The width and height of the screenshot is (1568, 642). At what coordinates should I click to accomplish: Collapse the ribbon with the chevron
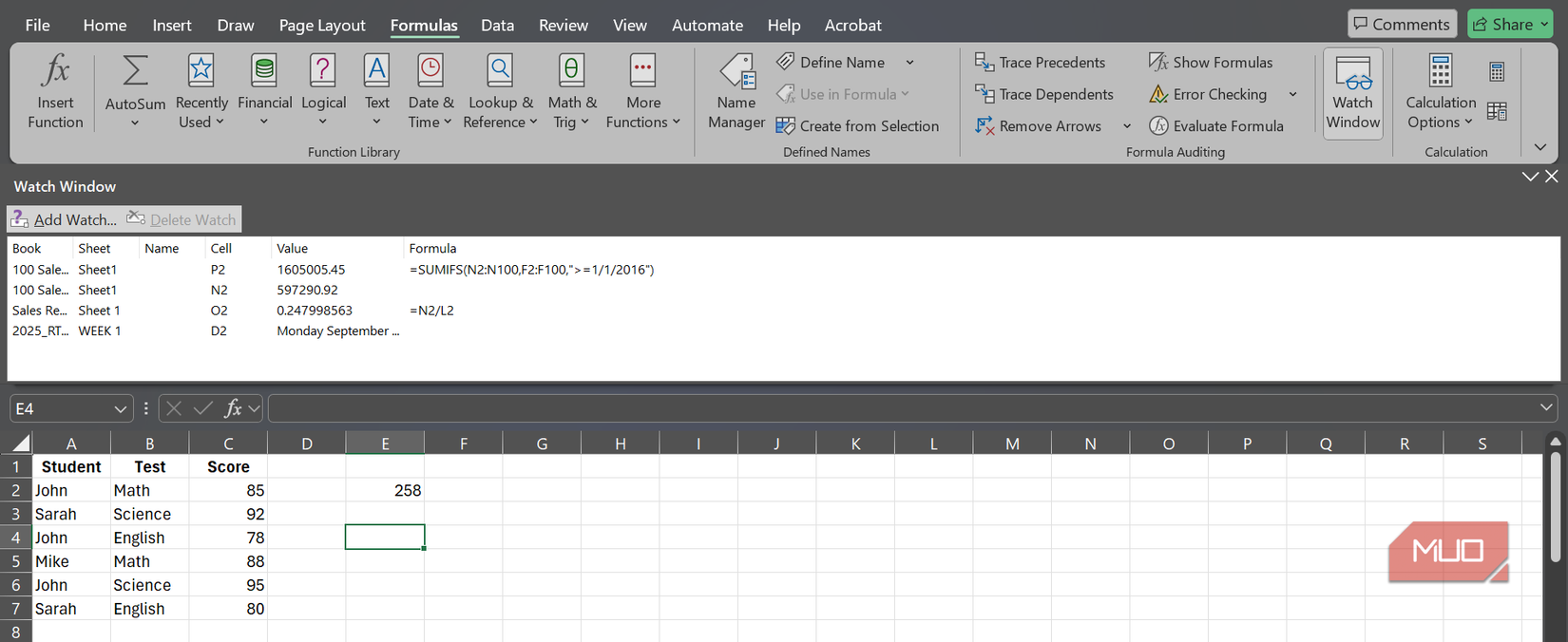coord(1540,147)
